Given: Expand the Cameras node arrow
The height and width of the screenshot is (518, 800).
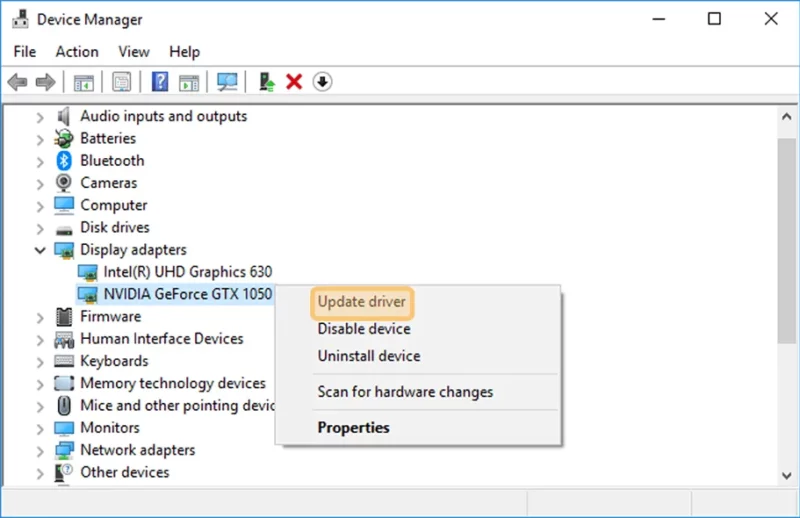Looking at the screenshot, I should click(40, 184).
